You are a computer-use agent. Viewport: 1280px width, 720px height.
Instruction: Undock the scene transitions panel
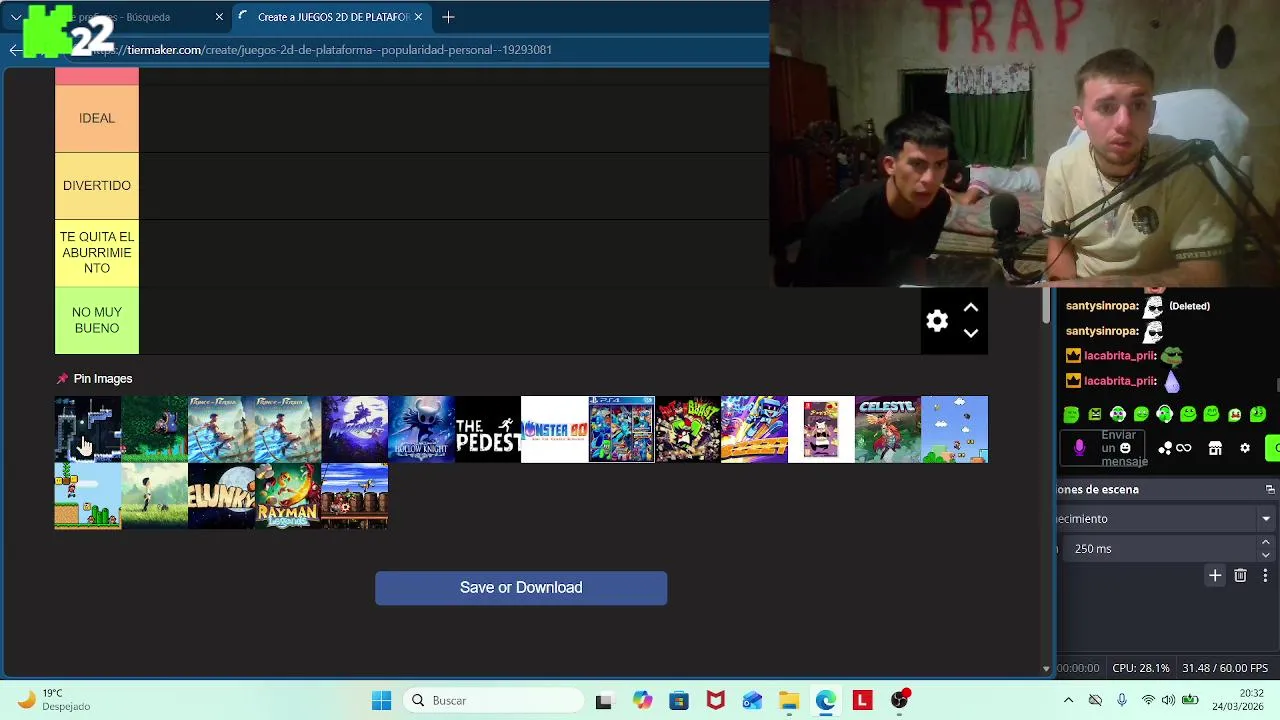point(1270,489)
